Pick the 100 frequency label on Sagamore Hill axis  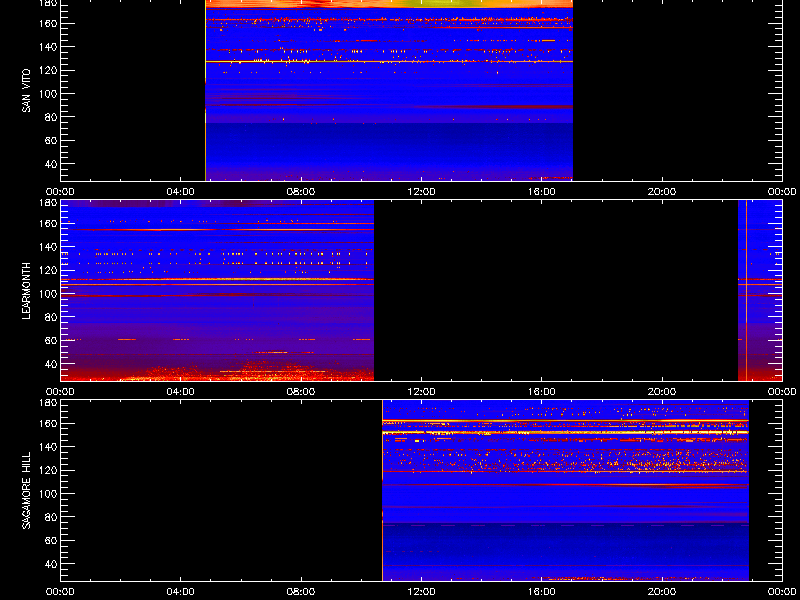pyautogui.click(x=49, y=494)
